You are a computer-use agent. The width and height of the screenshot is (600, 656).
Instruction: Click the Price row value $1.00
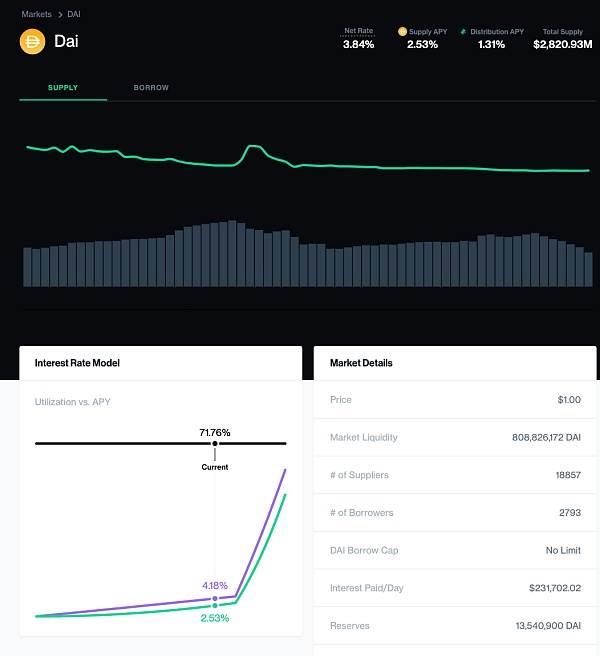tap(569, 400)
